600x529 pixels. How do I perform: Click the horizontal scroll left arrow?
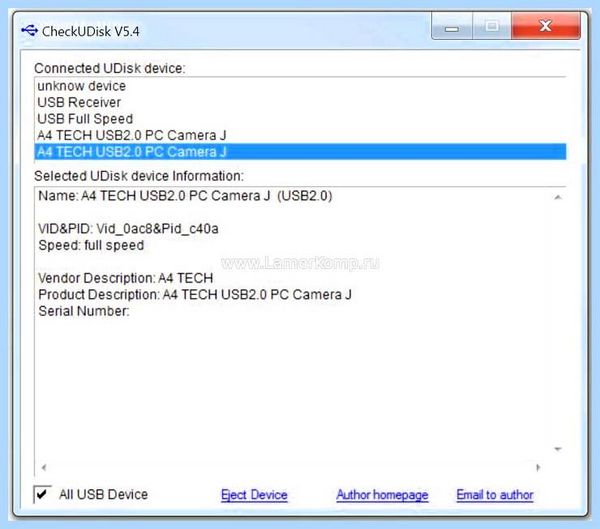point(44,467)
